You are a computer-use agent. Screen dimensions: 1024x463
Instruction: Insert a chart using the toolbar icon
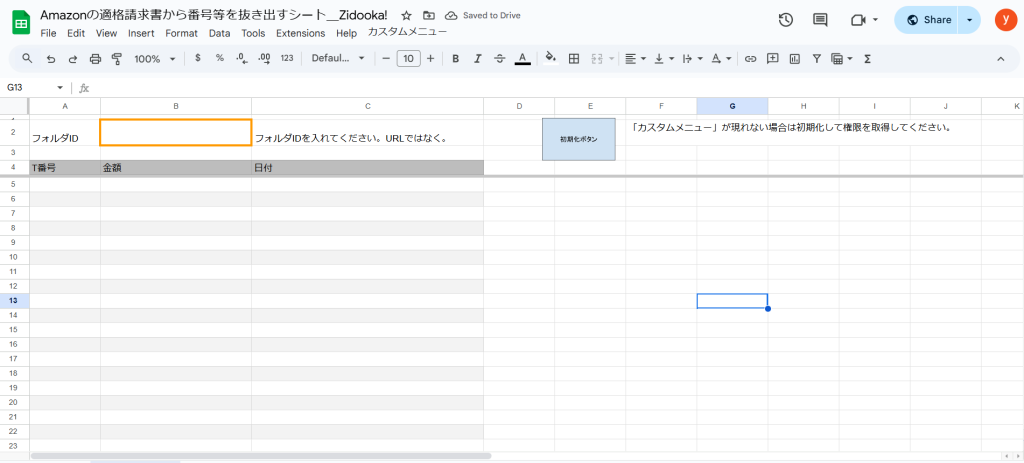(x=795, y=59)
